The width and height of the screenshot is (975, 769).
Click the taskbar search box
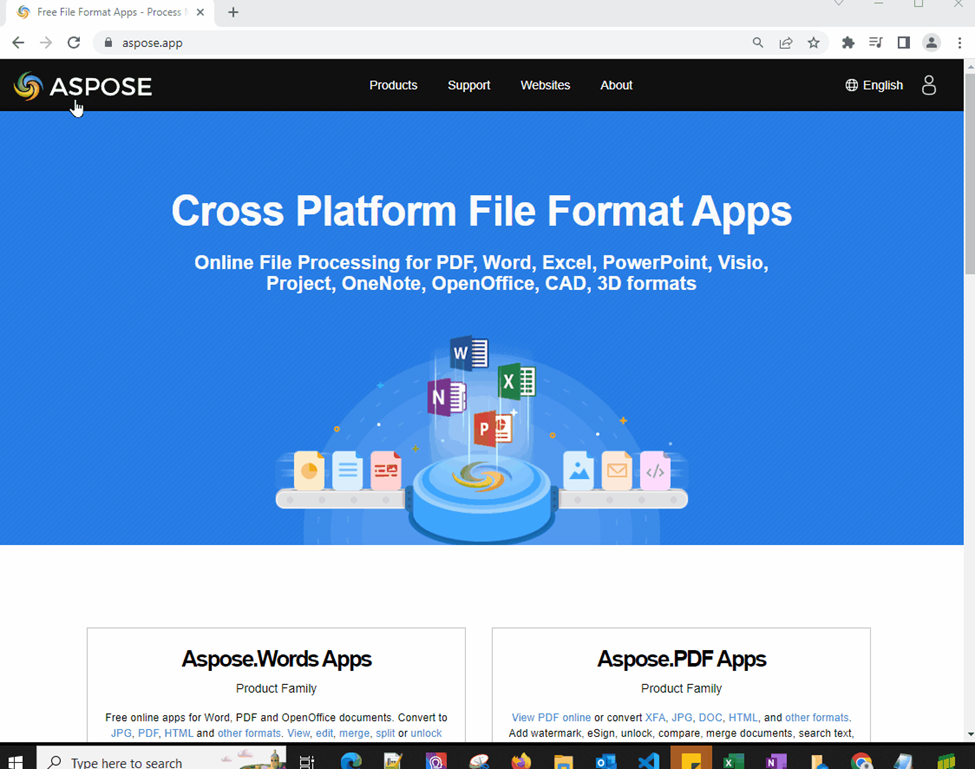pyautogui.click(x=161, y=759)
